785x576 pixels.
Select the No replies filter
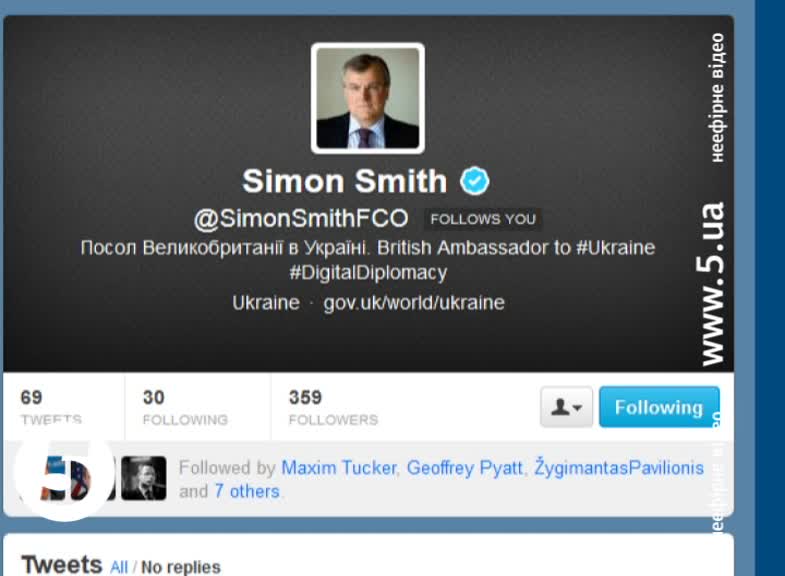(x=181, y=567)
